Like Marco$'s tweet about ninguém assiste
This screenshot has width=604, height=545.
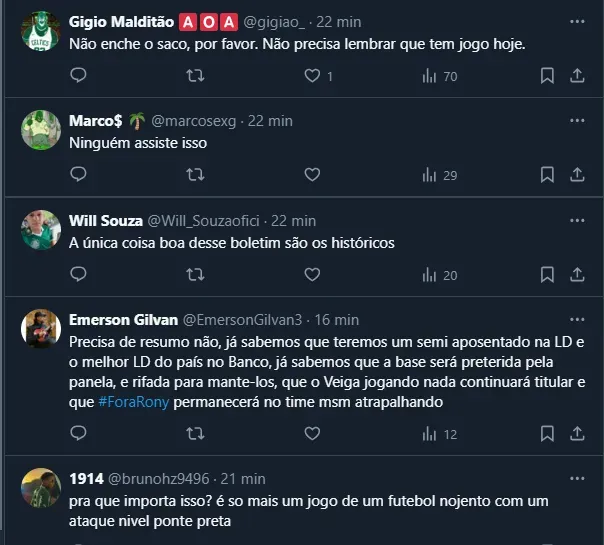point(312,175)
